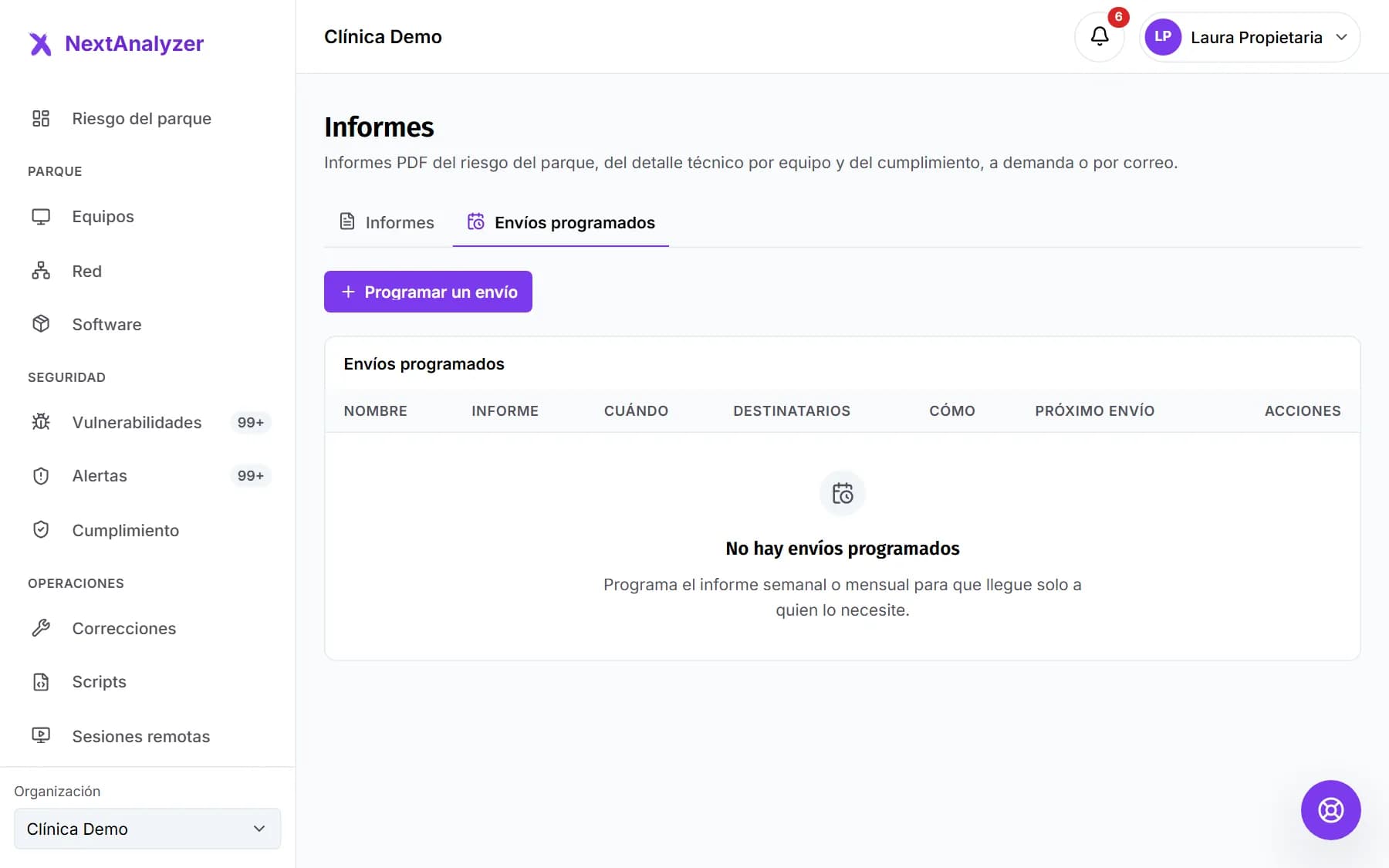
Task: Open Correcciones wrench icon
Action: click(x=41, y=628)
